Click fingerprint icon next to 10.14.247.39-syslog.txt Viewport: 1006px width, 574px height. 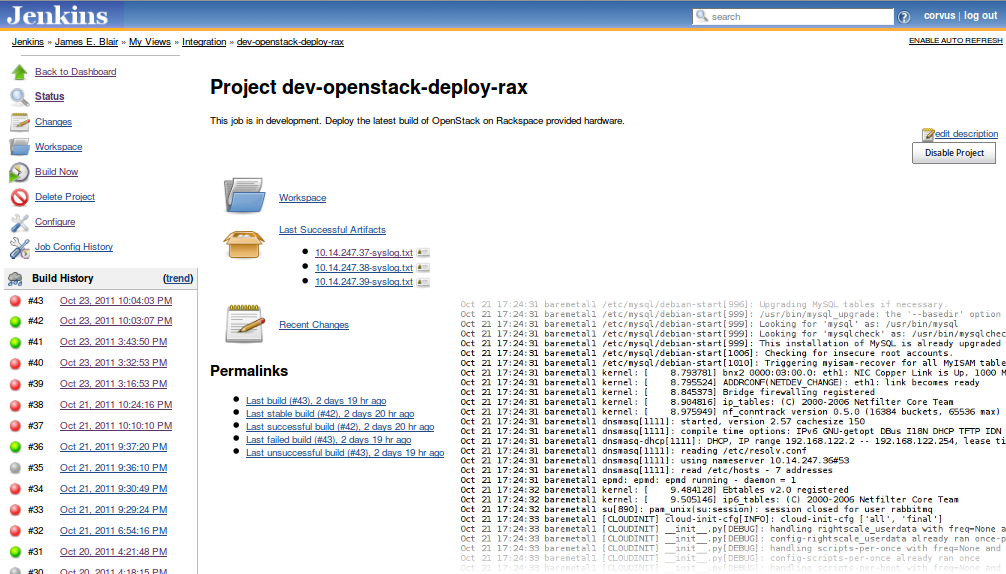(423, 282)
